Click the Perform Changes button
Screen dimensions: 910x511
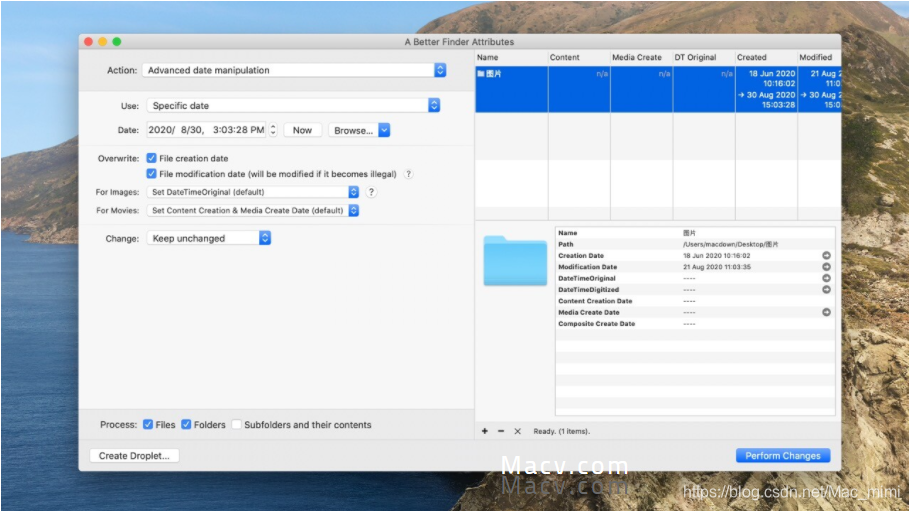[783, 456]
